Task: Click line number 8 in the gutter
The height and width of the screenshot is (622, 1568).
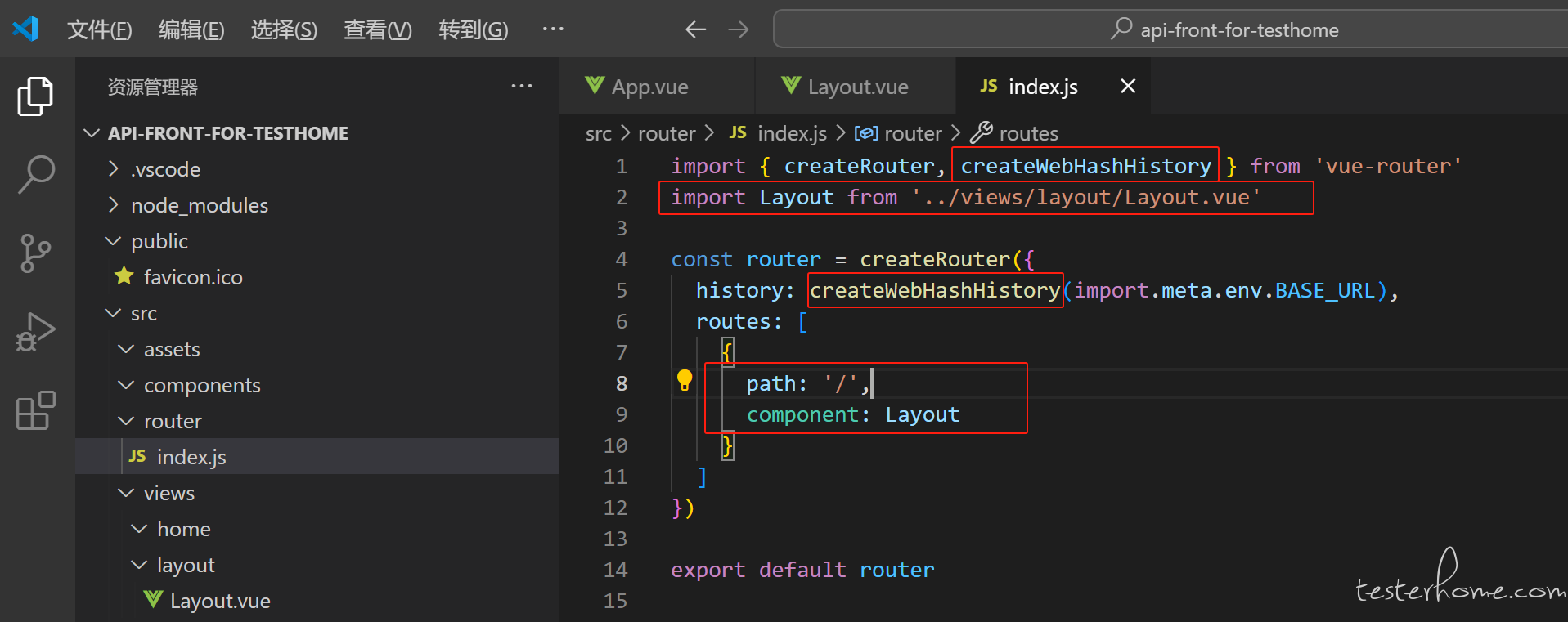Action: click(622, 383)
